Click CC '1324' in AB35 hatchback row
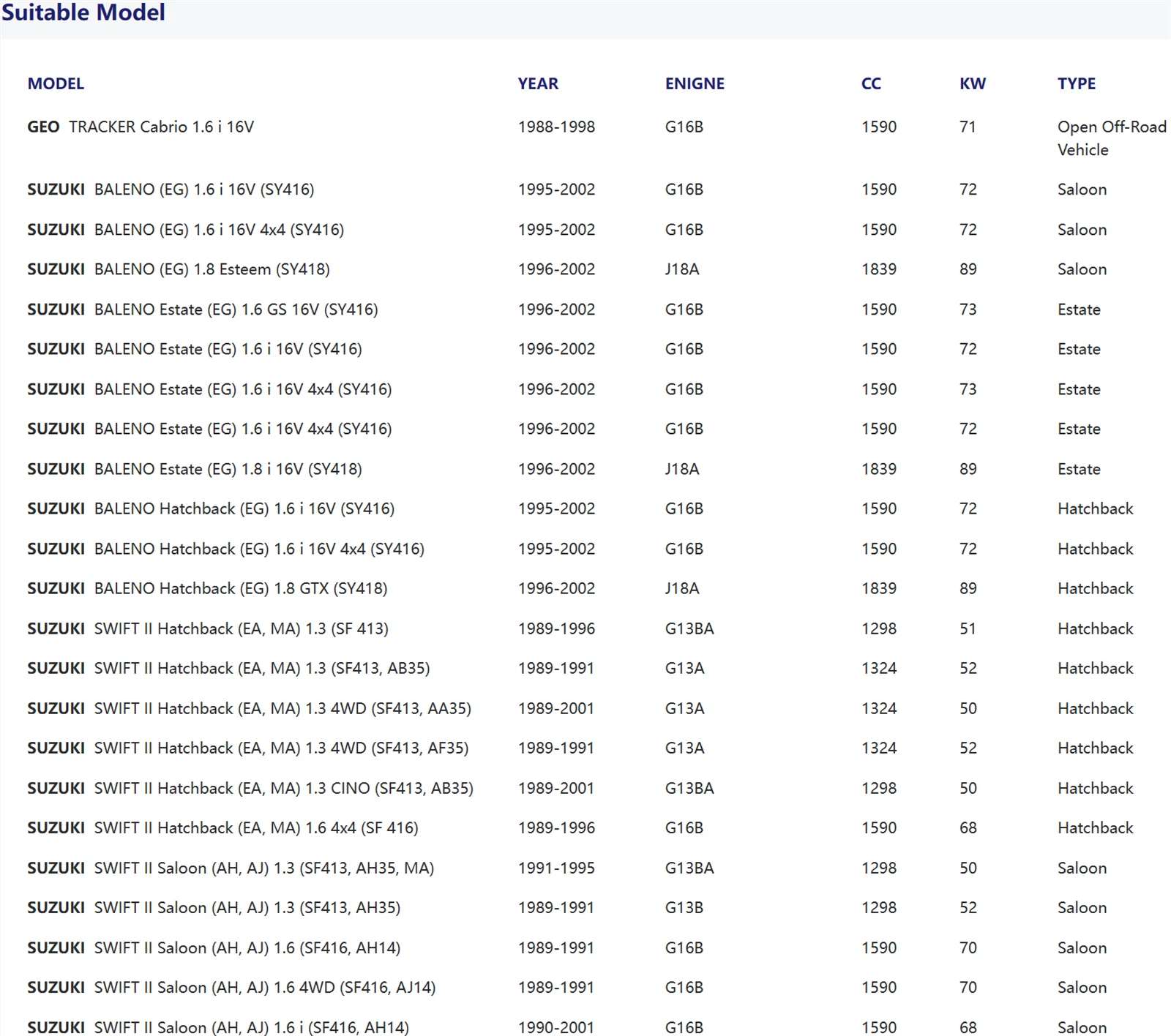 [879, 668]
